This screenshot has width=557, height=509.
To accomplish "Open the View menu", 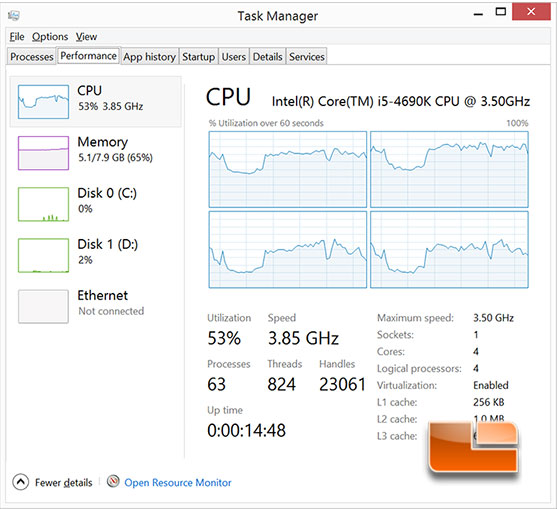I will [86, 37].
